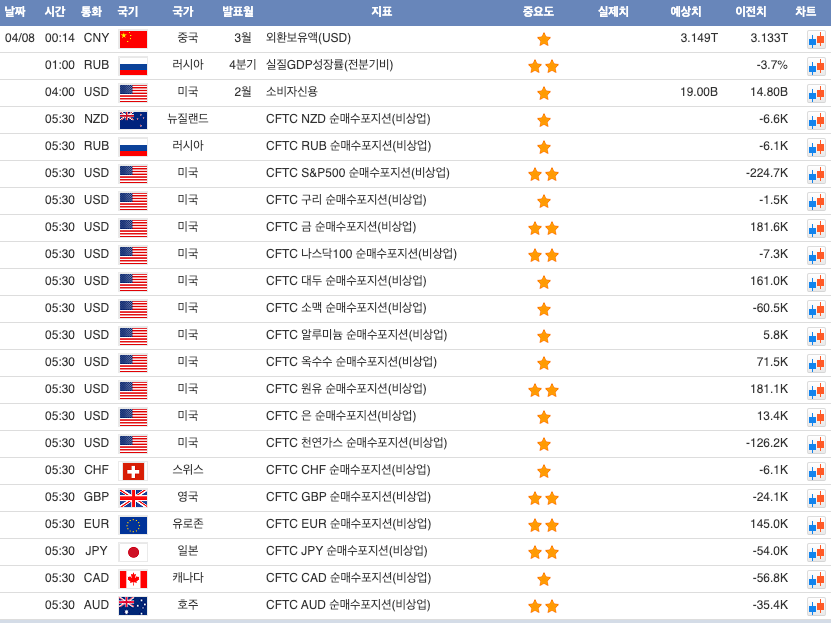
Task: Click chart icon for 소비자신용 row
Action: click(816, 93)
